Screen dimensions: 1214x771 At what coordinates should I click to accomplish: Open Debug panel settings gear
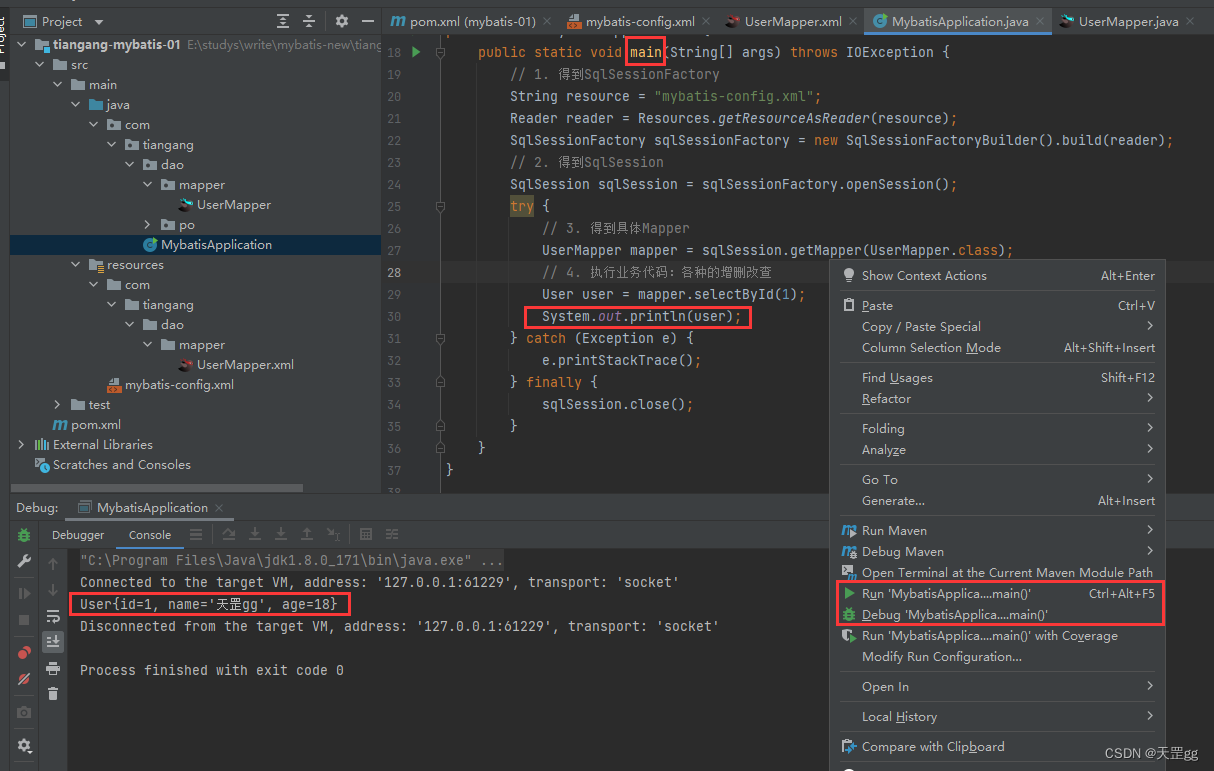24,746
